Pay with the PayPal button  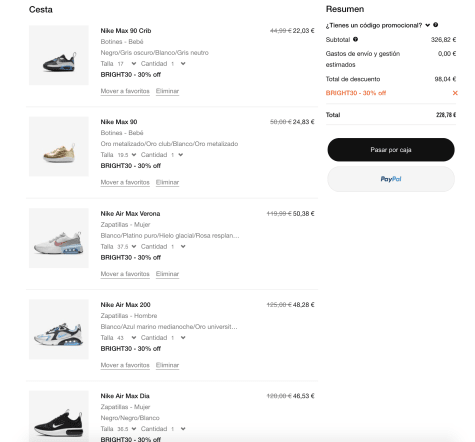click(391, 179)
